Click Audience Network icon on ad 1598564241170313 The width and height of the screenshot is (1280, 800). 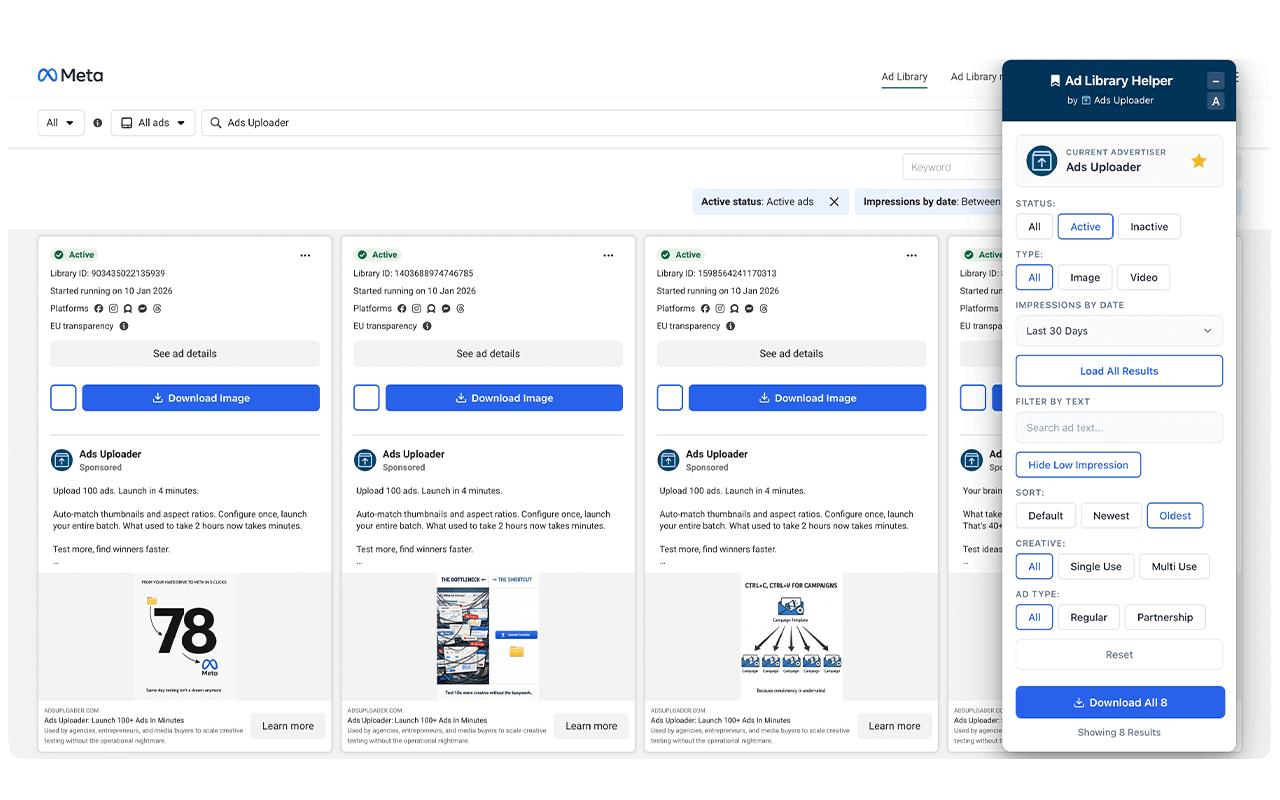point(734,309)
